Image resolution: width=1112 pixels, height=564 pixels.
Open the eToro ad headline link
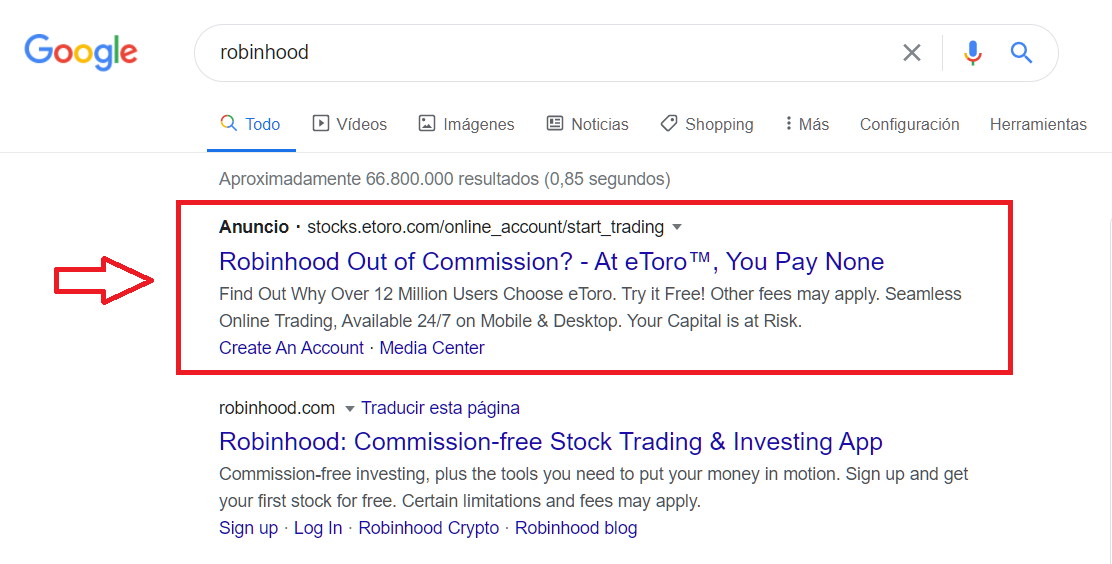(551, 262)
